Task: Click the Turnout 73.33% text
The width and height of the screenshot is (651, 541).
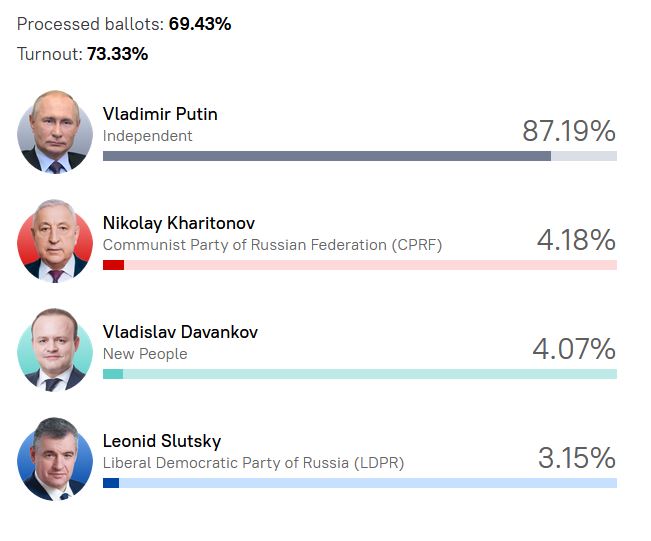Action: (82, 54)
